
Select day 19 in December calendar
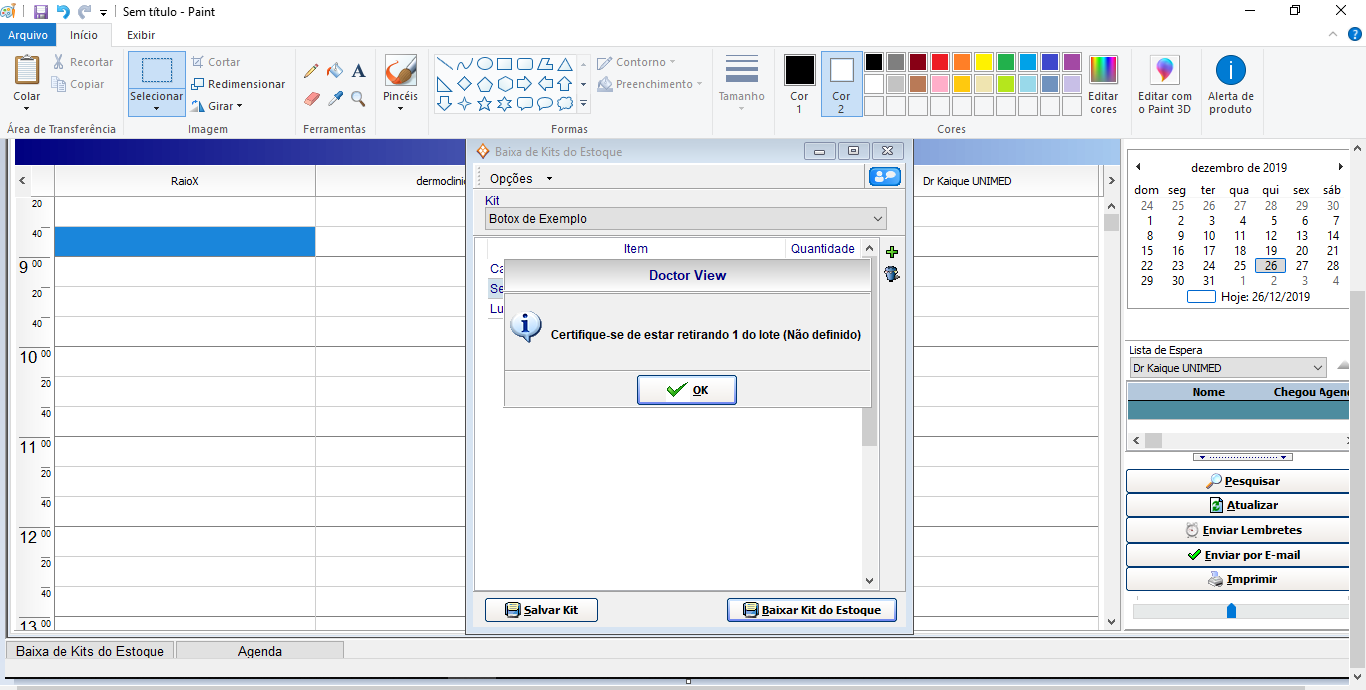[x=1271, y=251]
